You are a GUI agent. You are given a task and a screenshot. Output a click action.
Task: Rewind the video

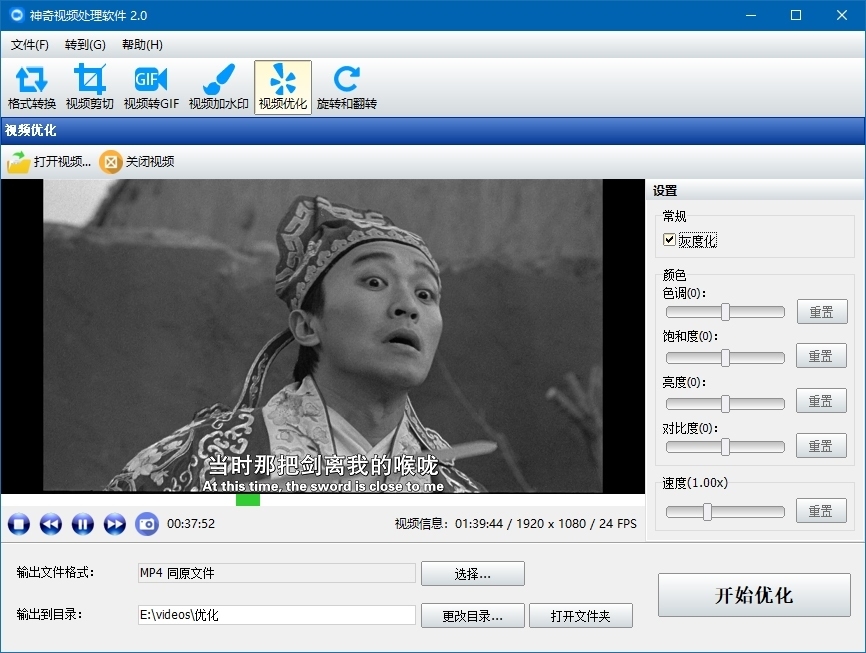51,524
